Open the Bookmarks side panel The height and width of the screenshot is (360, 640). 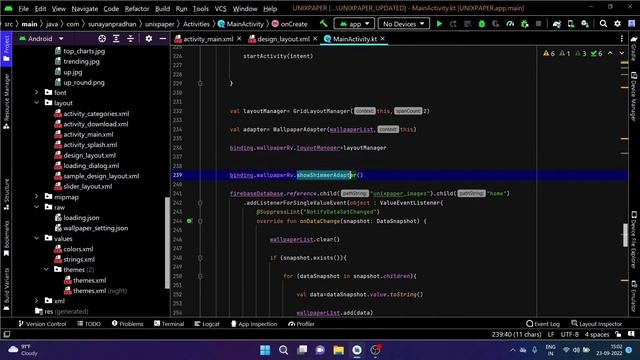pyautogui.click(x=6, y=238)
